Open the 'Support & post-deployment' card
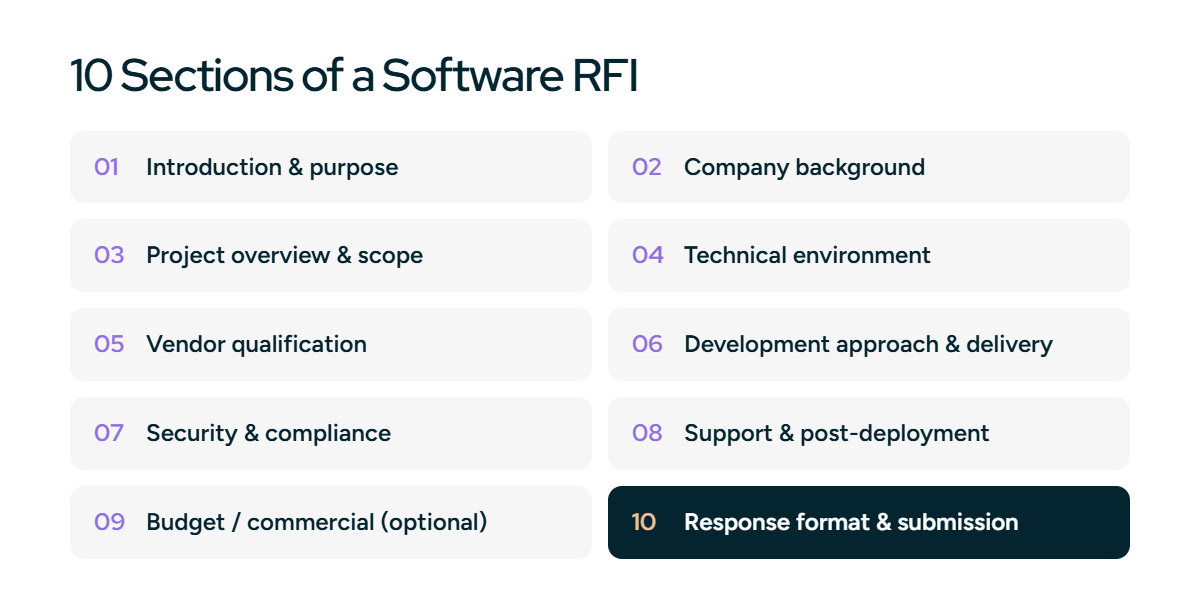Image resolution: width=1200 pixels, height=600 pixels. tap(869, 434)
